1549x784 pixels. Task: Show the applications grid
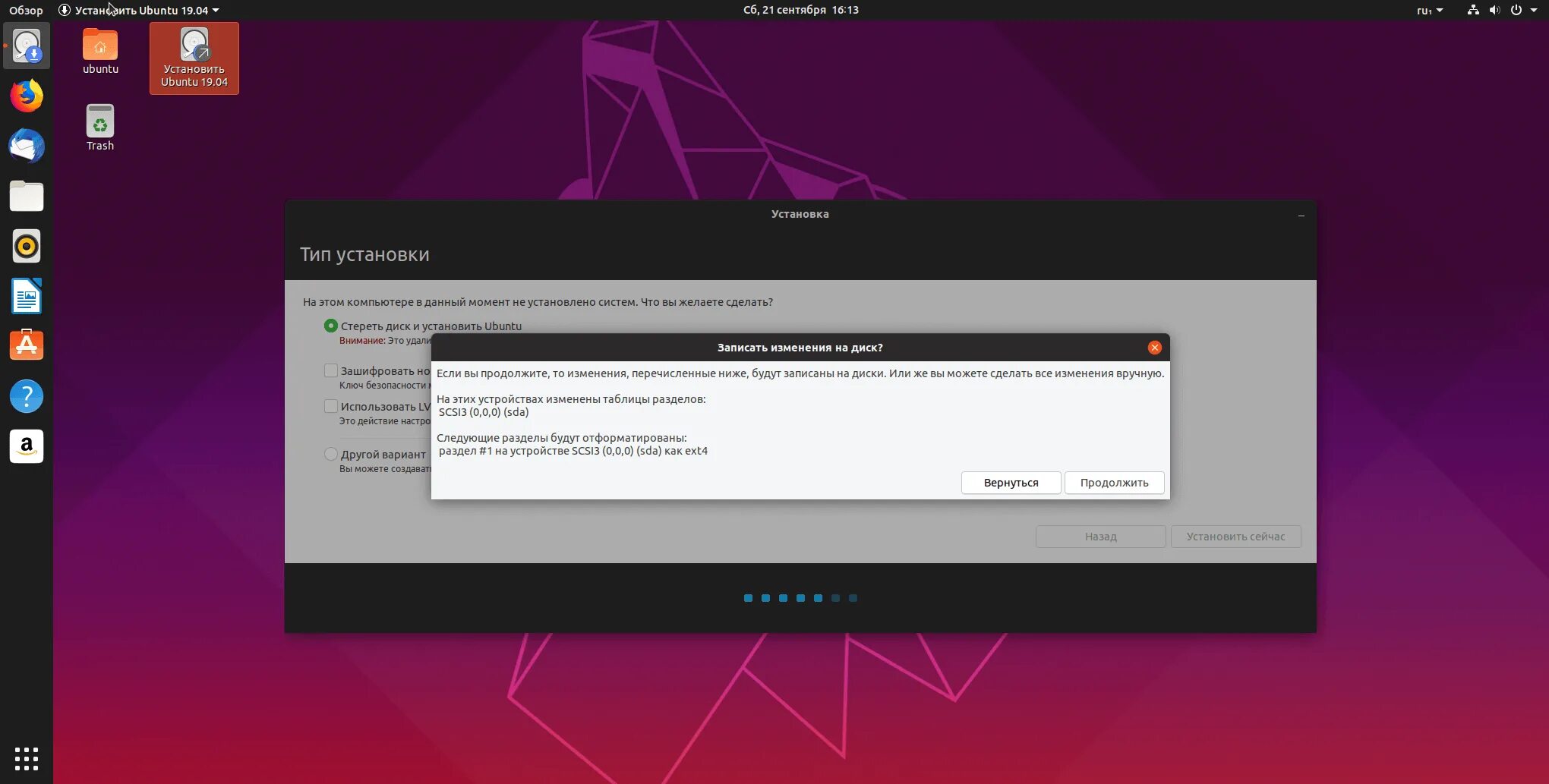[x=27, y=758]
